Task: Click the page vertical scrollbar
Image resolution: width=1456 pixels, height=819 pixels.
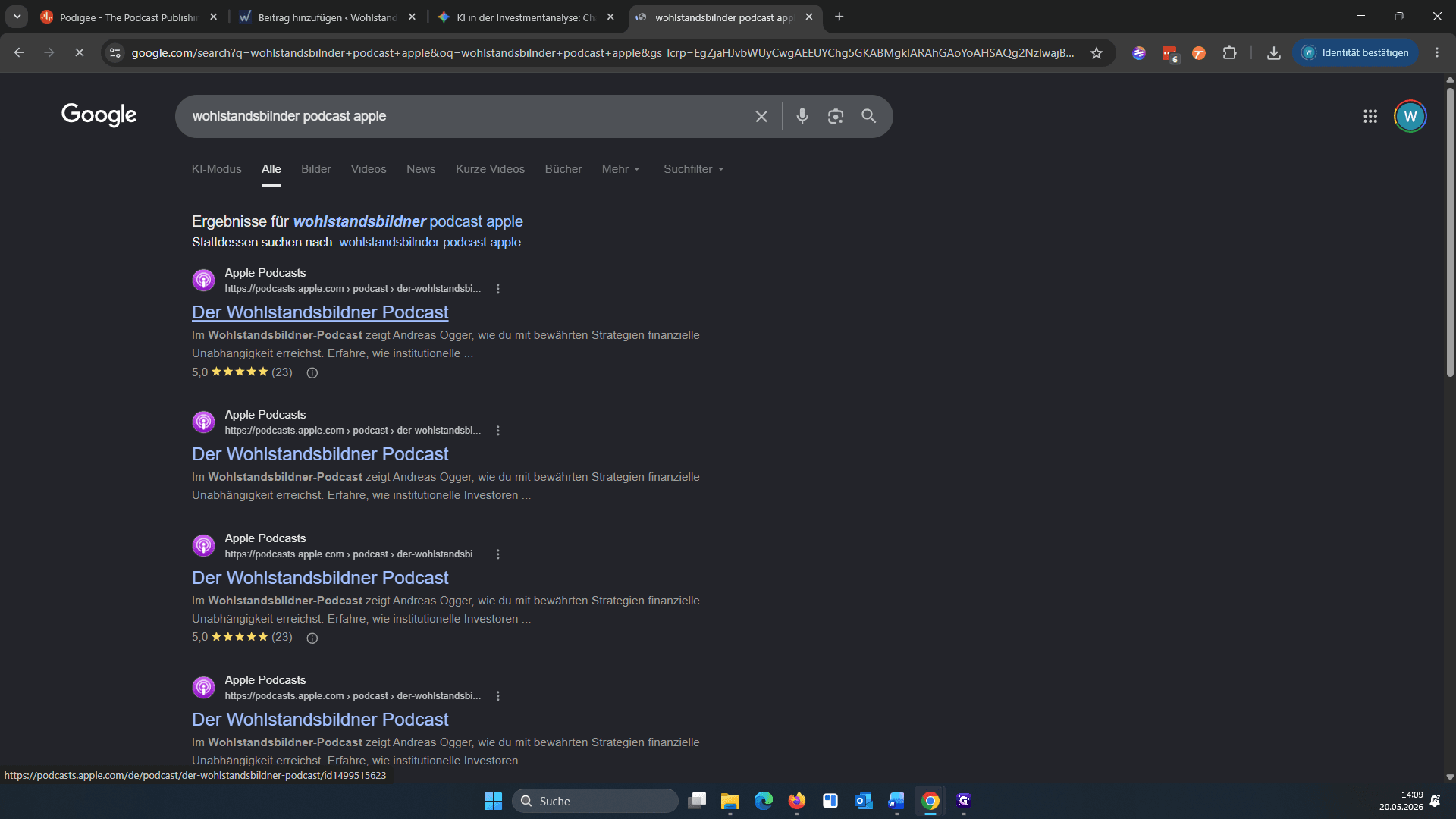Action: [x=1450, y=233]
